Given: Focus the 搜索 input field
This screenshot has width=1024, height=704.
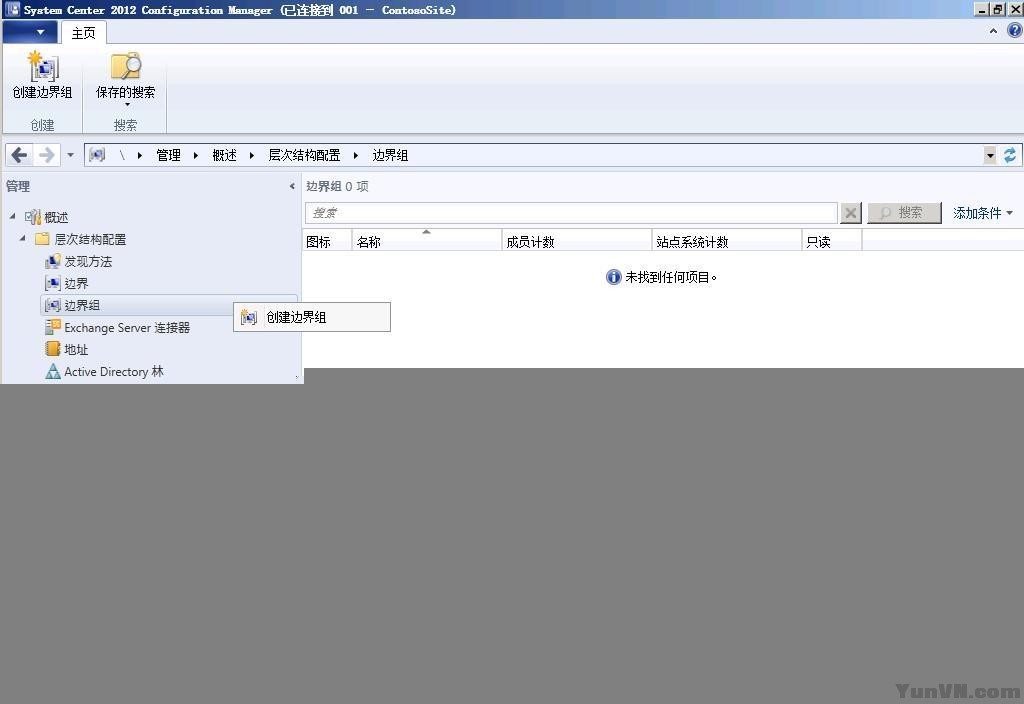Looking at the screenshot, I should point(571,213).
